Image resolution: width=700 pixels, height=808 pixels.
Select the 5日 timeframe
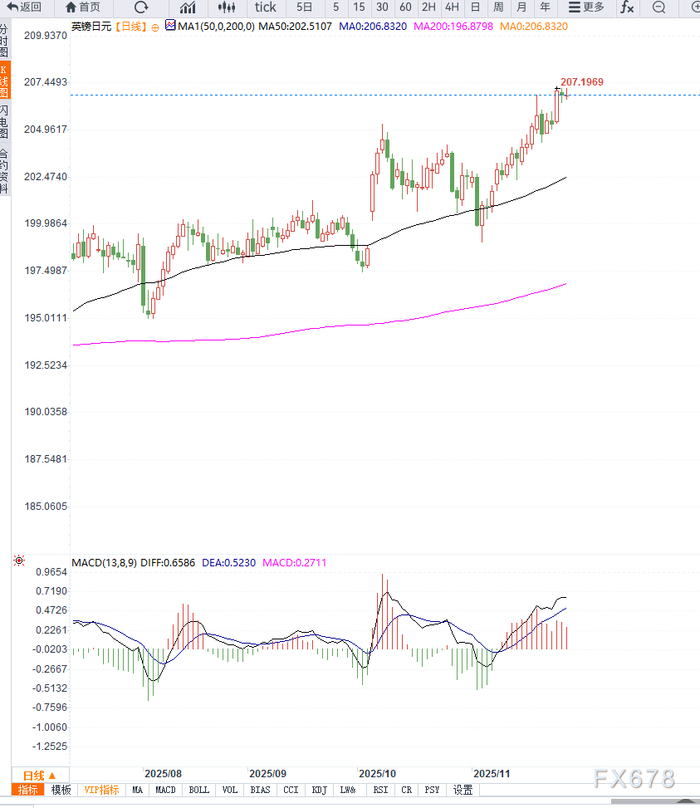click(x=304, y=7)
